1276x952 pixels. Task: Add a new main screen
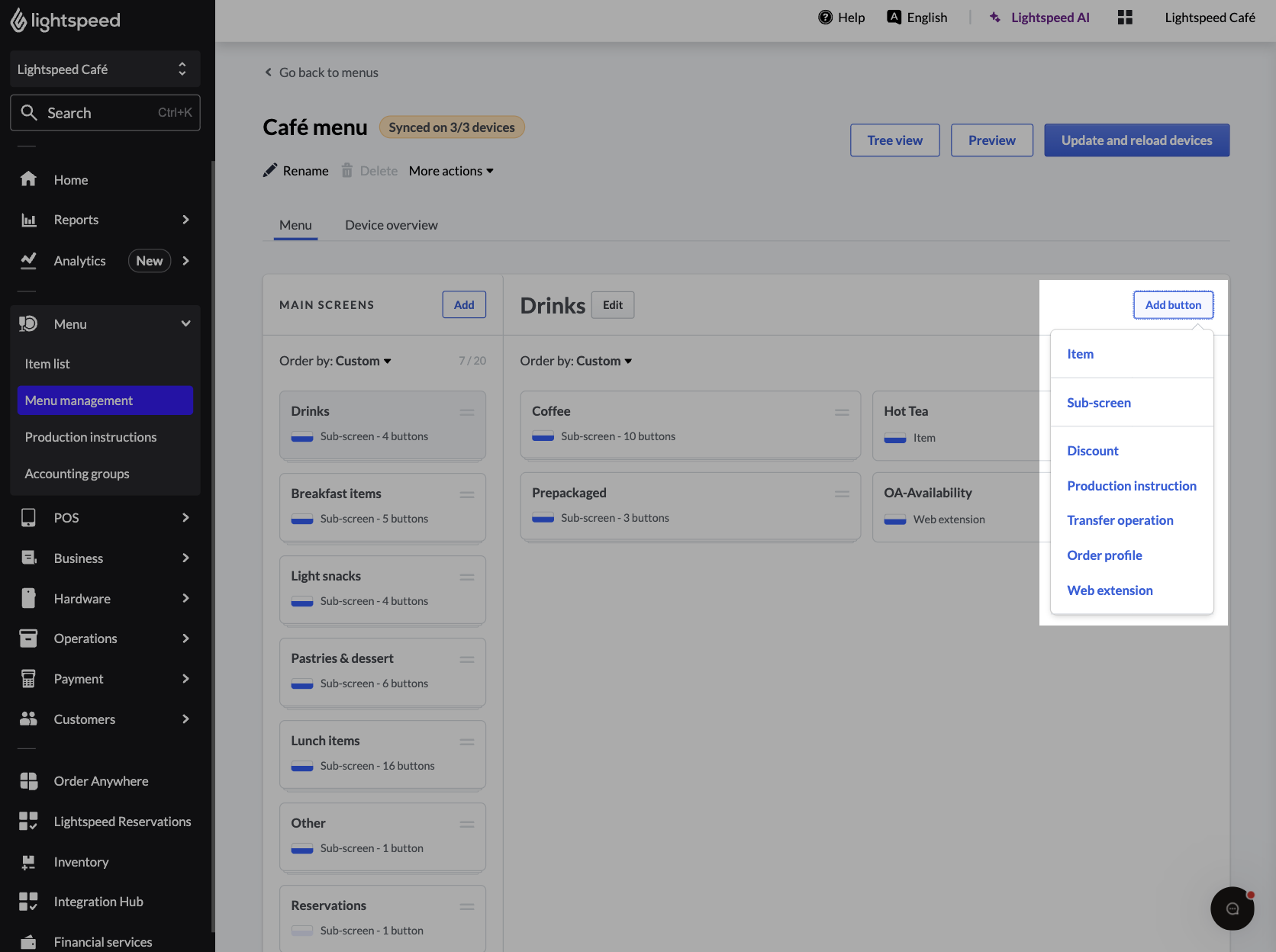[464, 305]
